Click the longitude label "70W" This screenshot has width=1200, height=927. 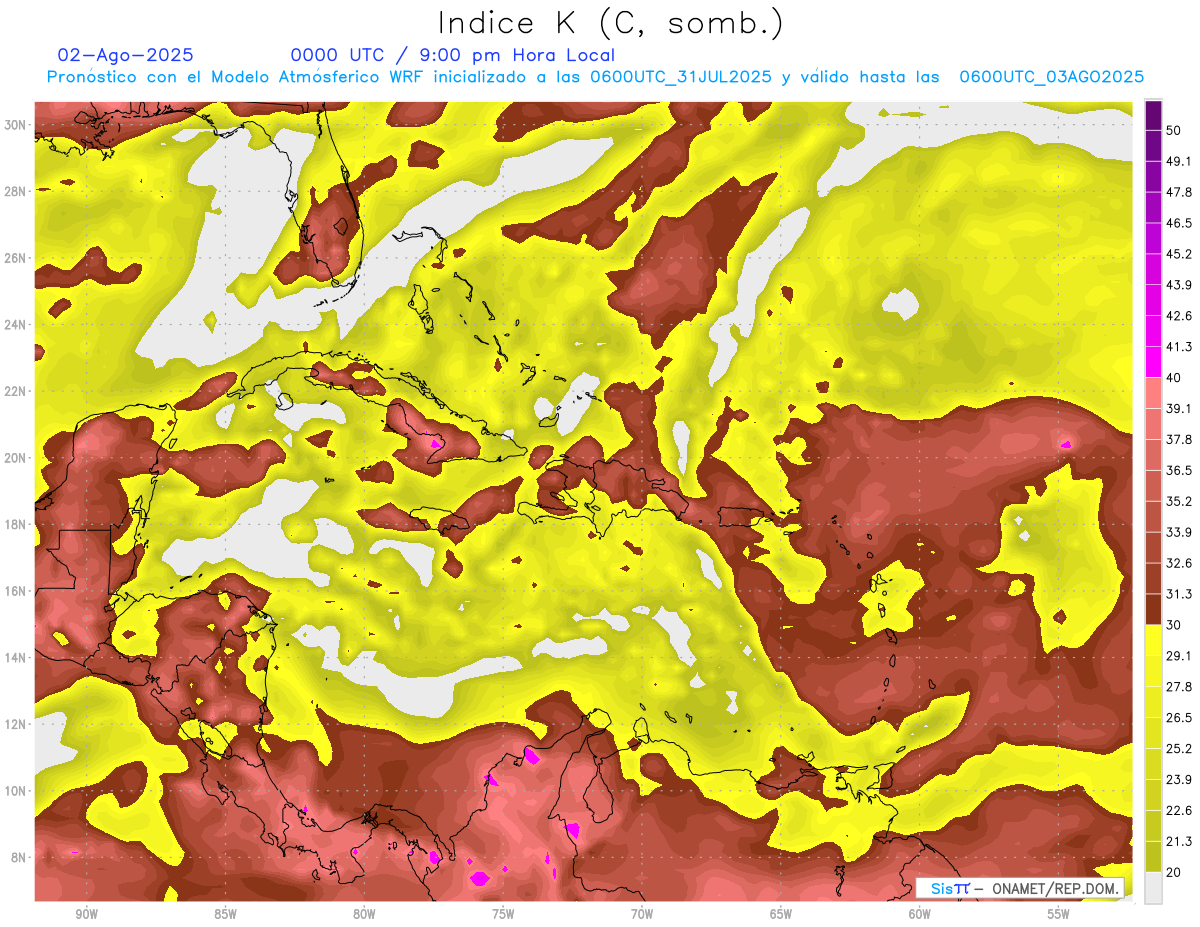coord(642,914)
